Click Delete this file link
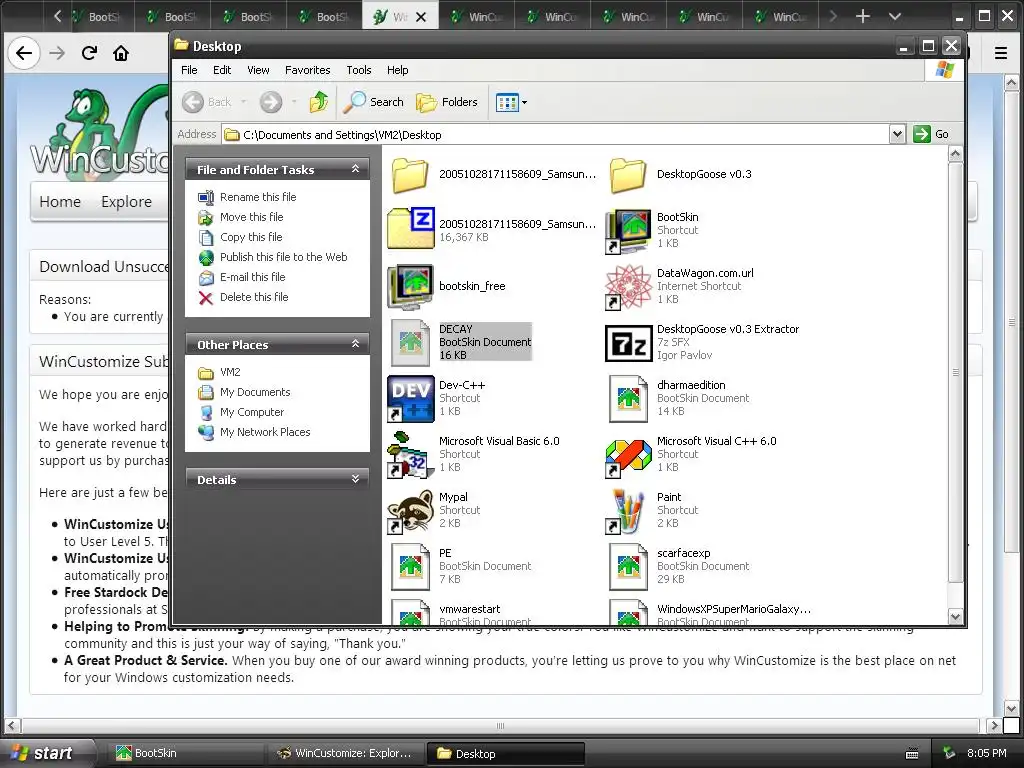Image resolution: width=1024 pixels, height=768 pixels. (x=254, y=296)
